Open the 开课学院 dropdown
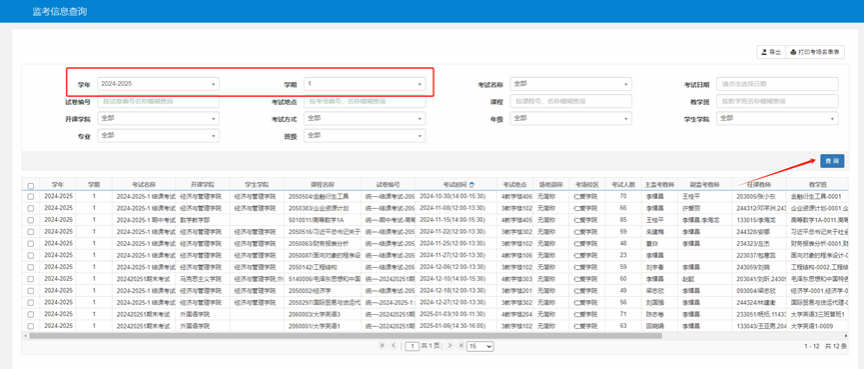Viewport: 864px width, 369px height. tap(158, 118)
